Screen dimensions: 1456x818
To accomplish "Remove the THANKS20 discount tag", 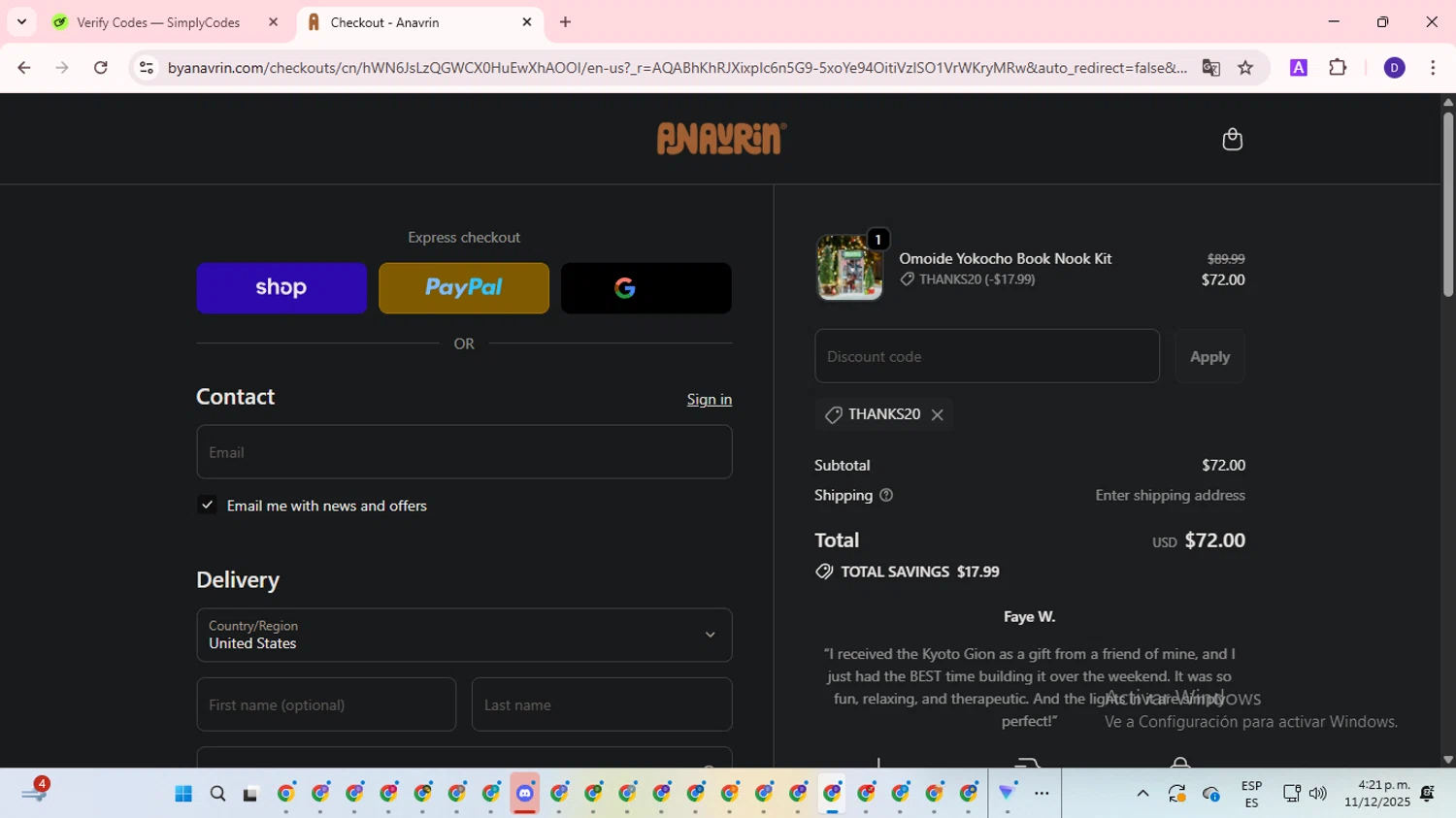I will click(x=937, y=414).
